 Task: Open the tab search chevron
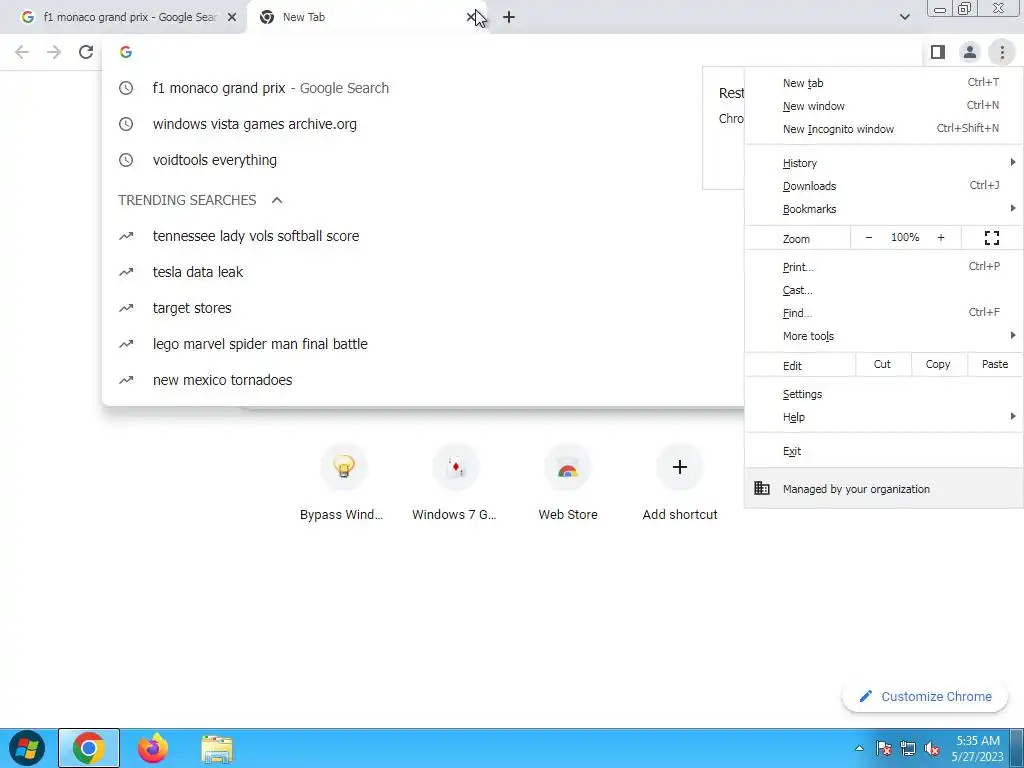904,17
